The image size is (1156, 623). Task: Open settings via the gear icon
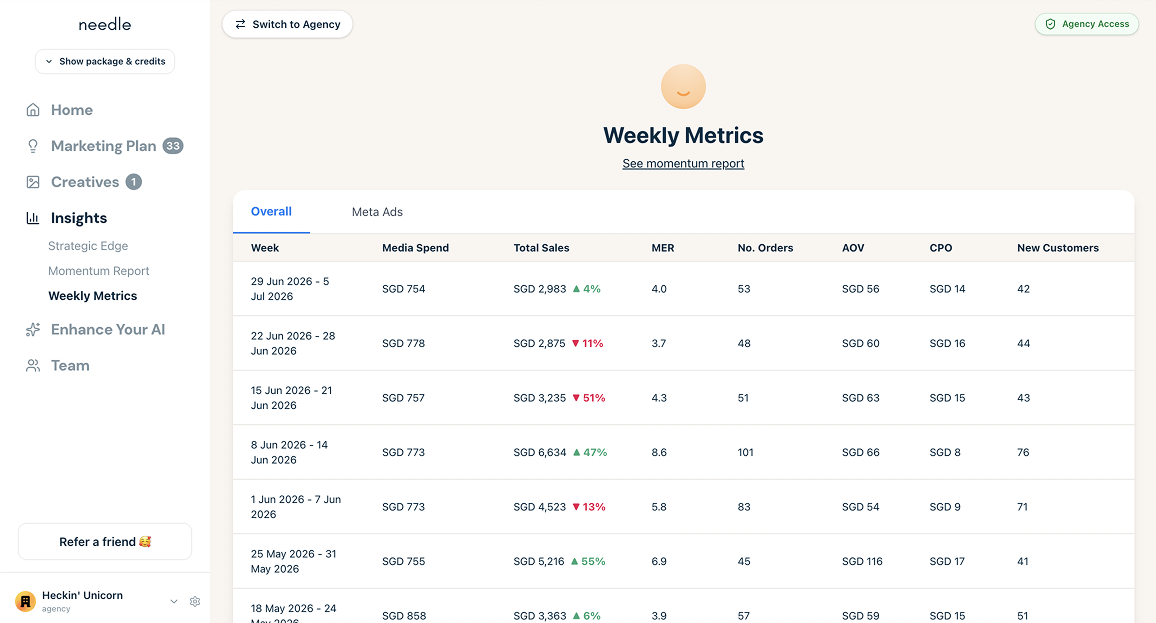coord(195,602)
